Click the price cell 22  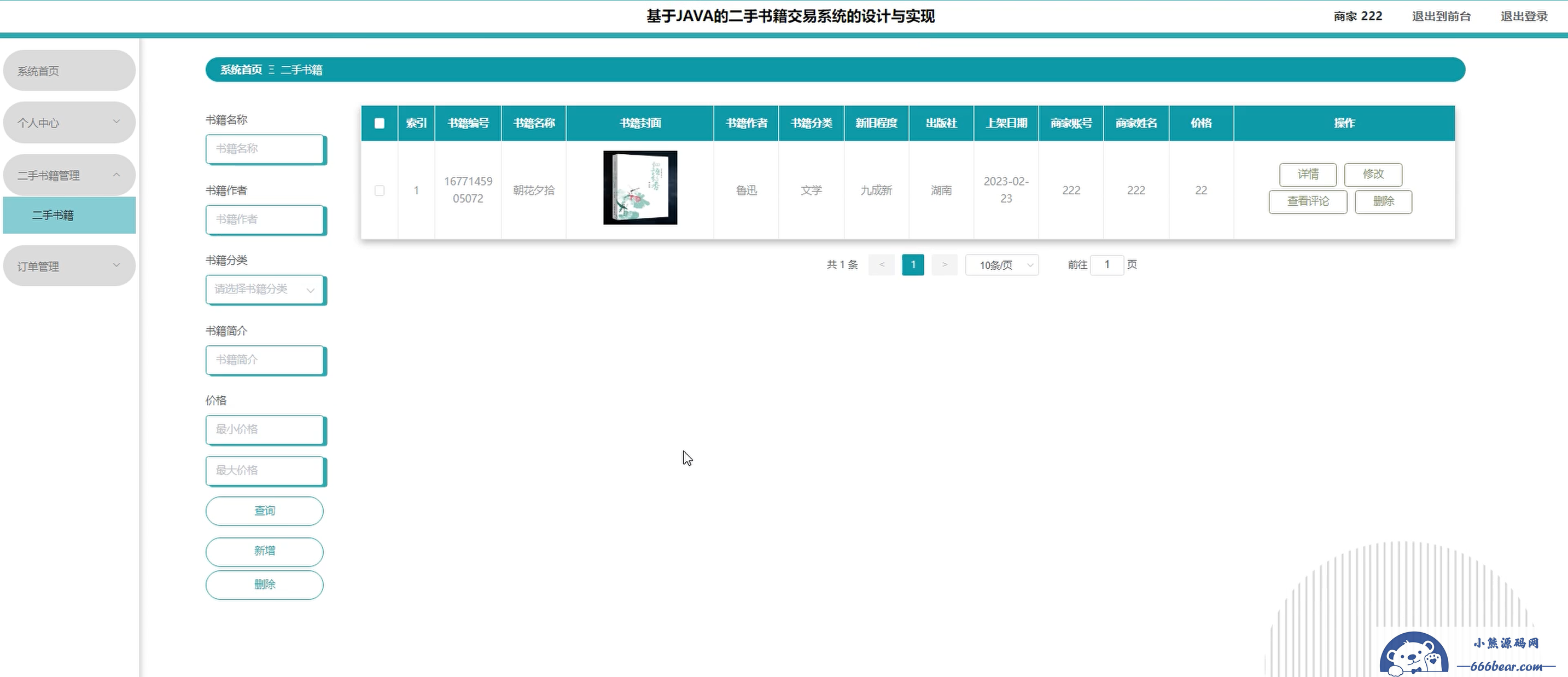(1201, 190)
